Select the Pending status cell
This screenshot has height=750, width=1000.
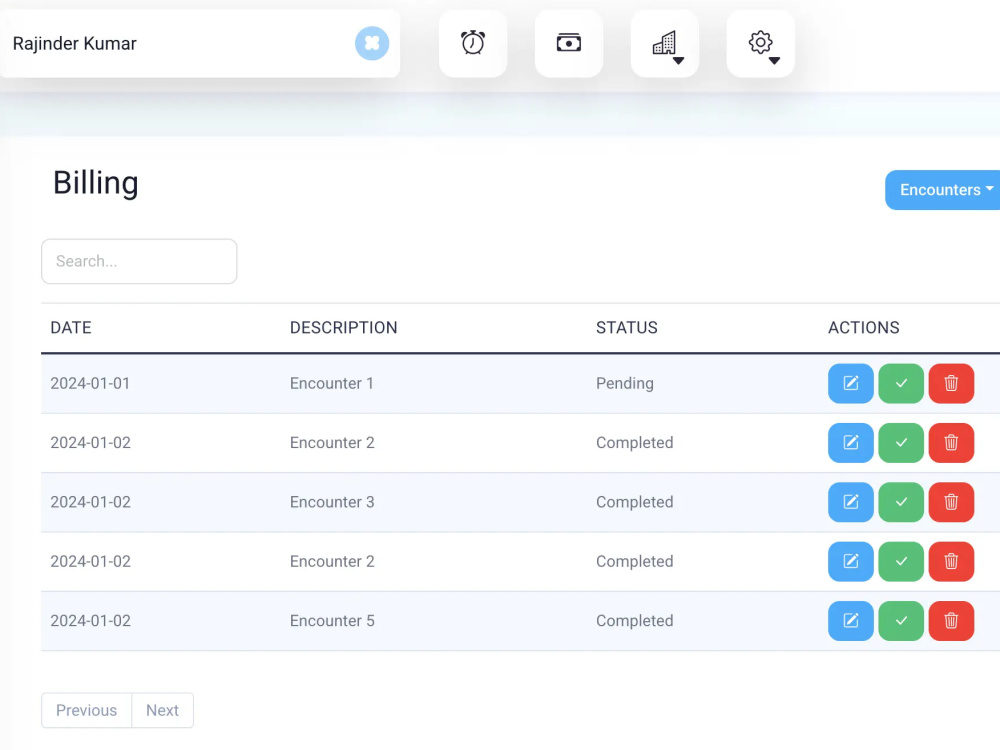coord(625,383)
